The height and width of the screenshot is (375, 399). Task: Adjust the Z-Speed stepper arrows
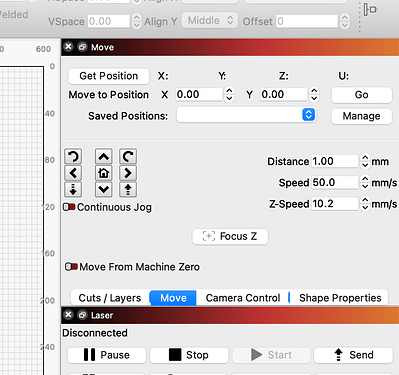(x=365, y=203)
